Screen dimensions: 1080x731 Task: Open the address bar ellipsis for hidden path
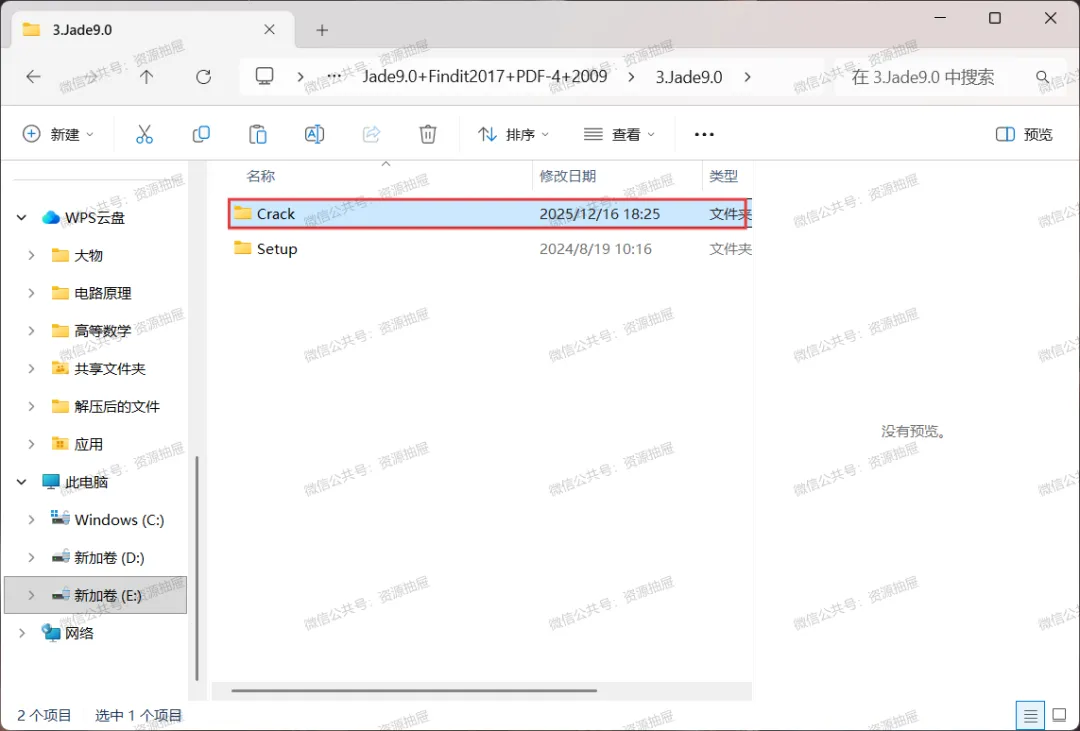(x=334, y=76)
